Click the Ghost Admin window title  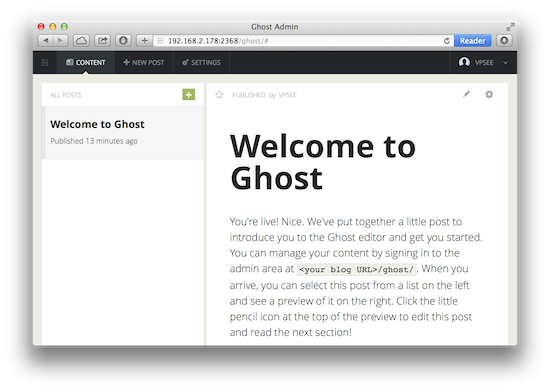tap(275, 27)
